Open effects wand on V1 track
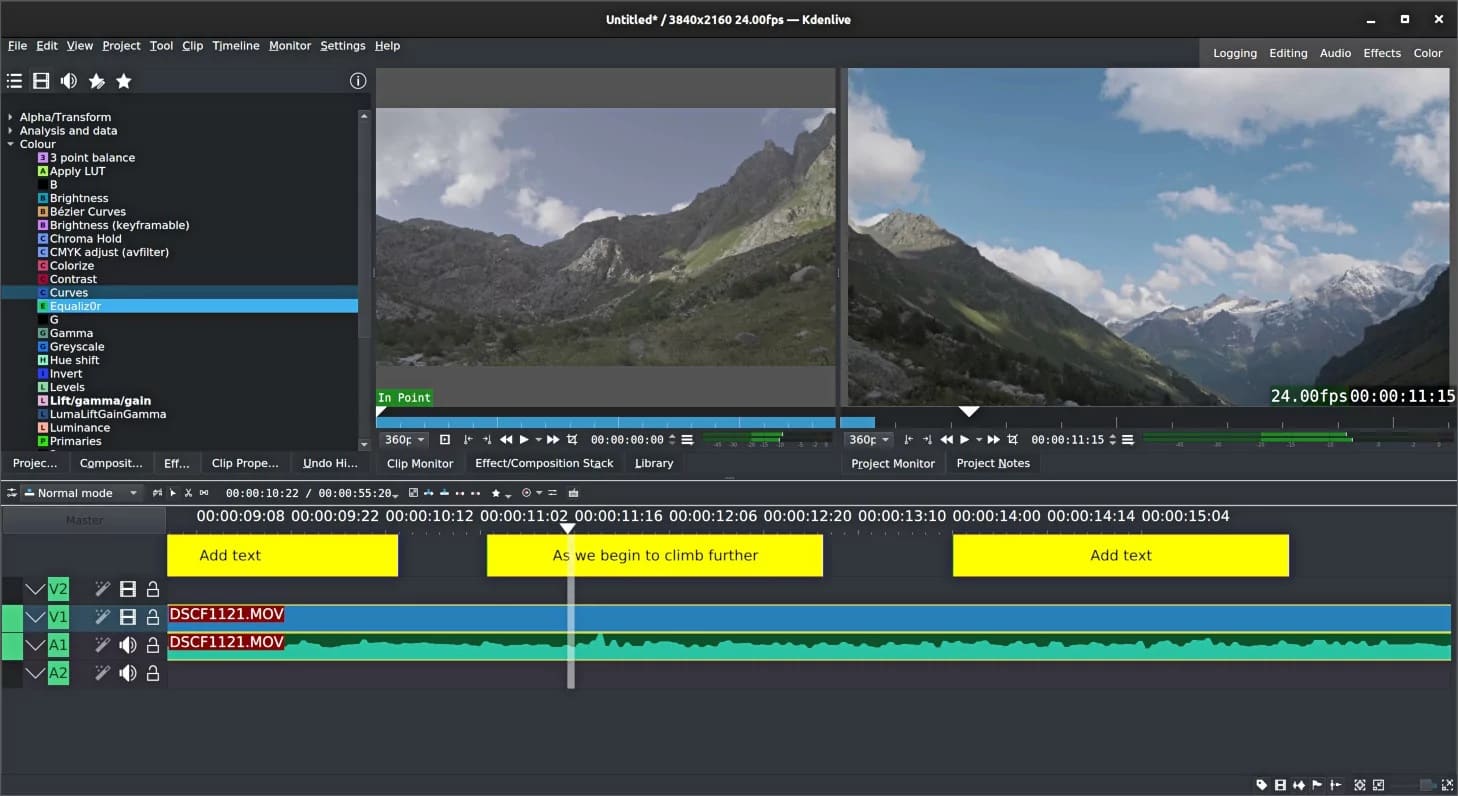Image resolution: width=1458 pixels, height=796 pixels. [x=102, y=618]
